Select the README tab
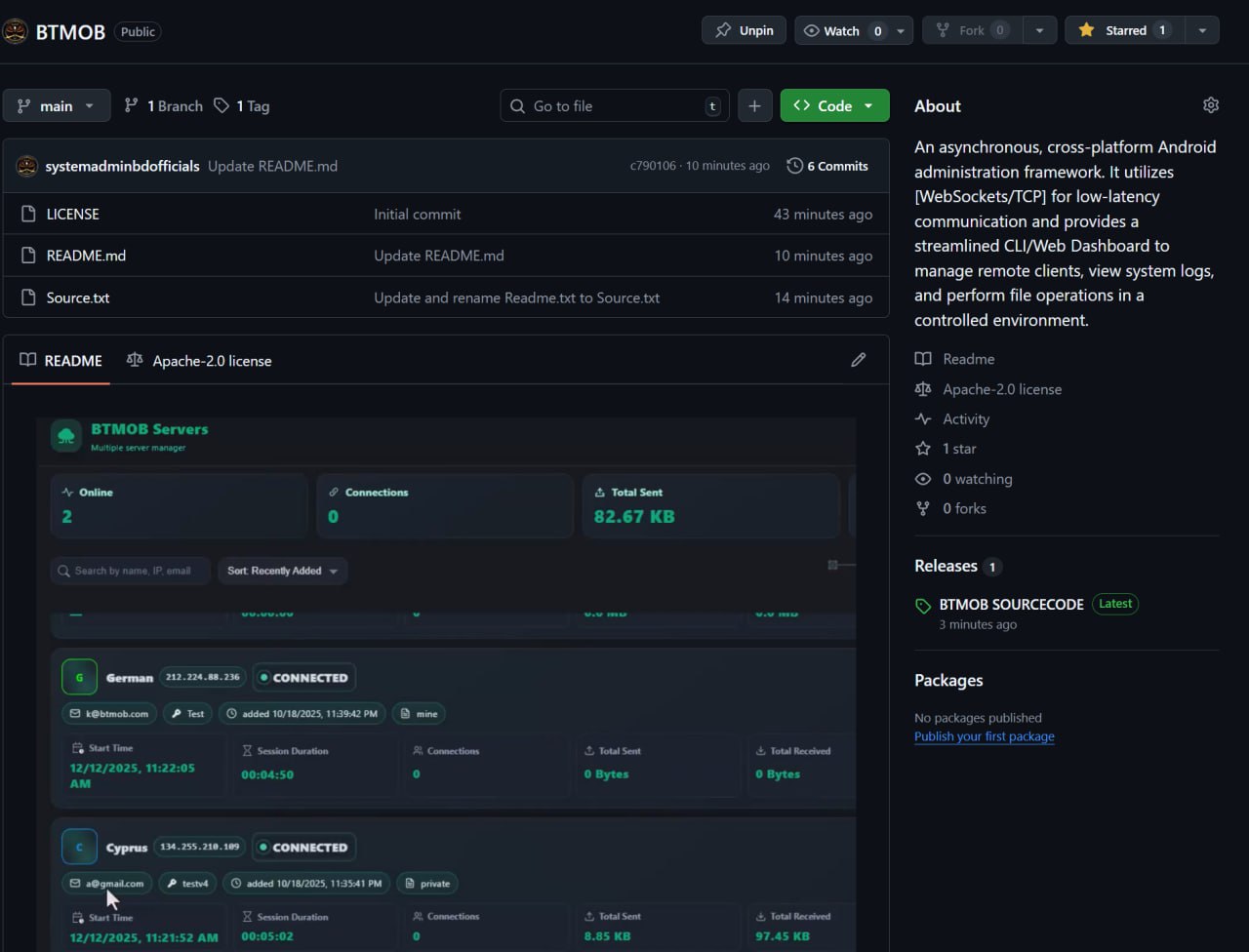 coord(60,360)
